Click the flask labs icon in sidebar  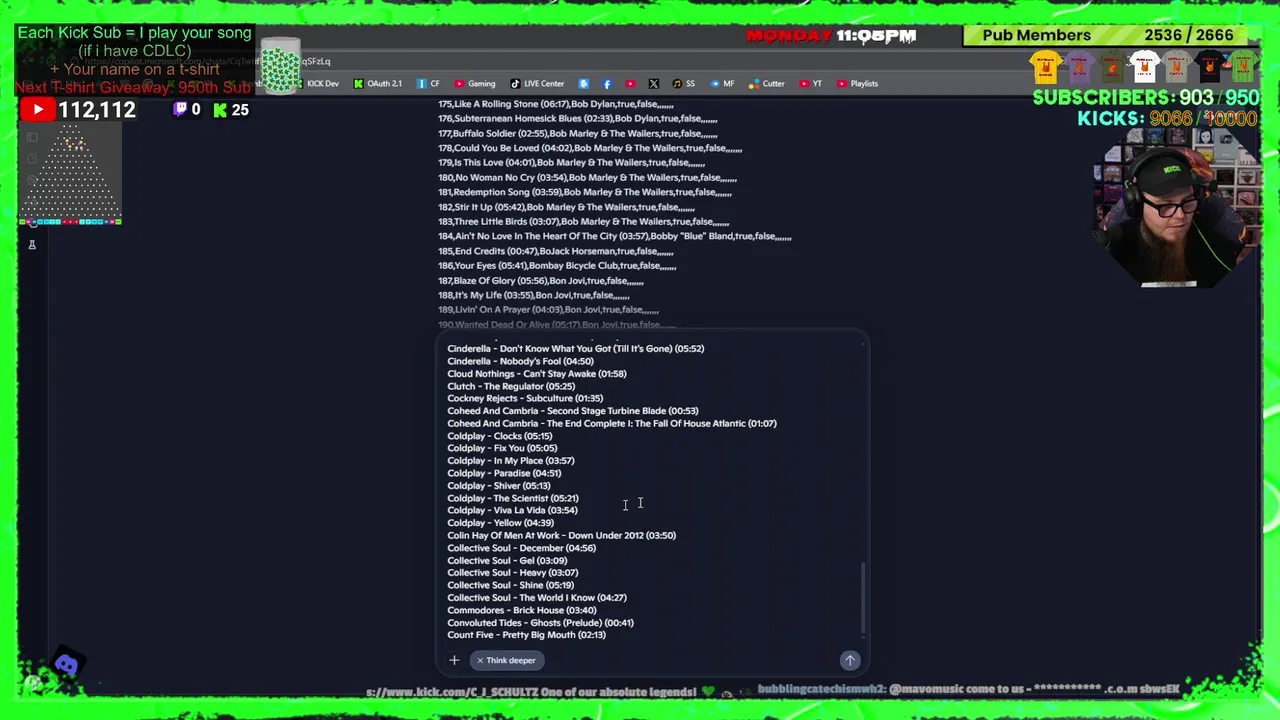click(32, 244)
